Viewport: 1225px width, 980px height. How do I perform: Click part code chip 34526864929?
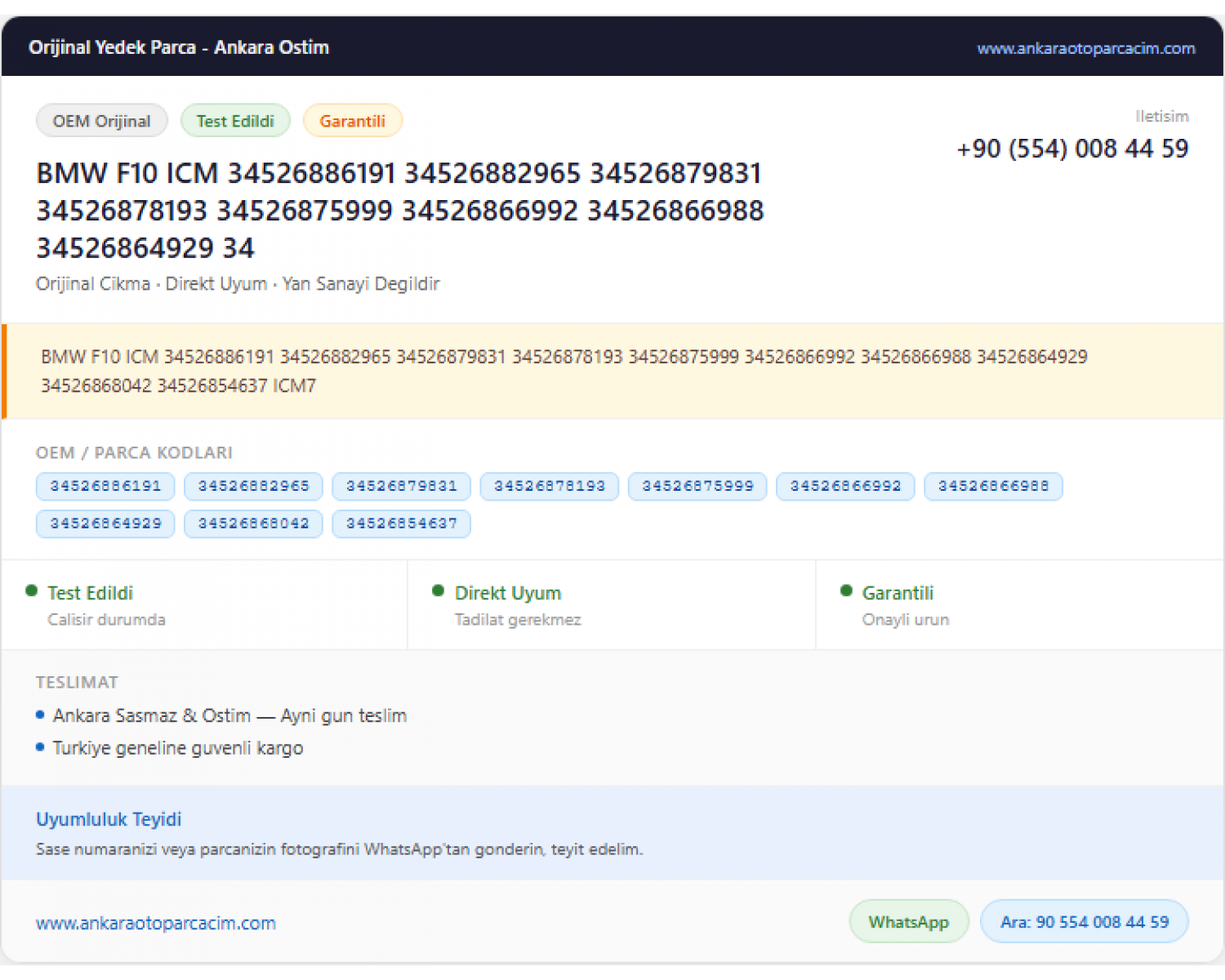coord(105,523)
